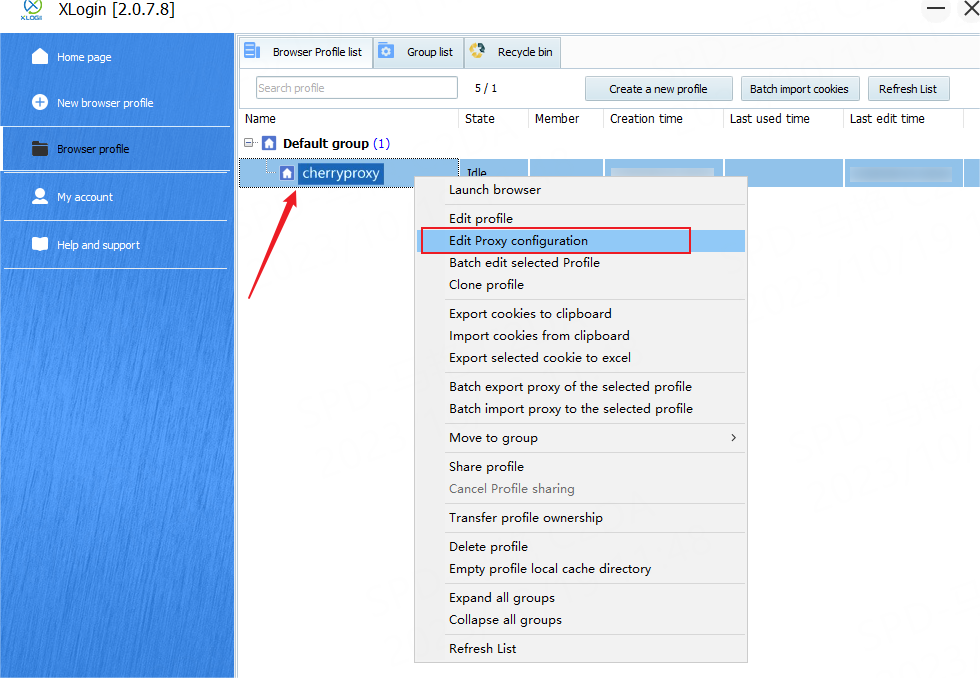Screen dimensions: 980x678
Task: Select Delete profile in context menu
Action: (488, 547)
